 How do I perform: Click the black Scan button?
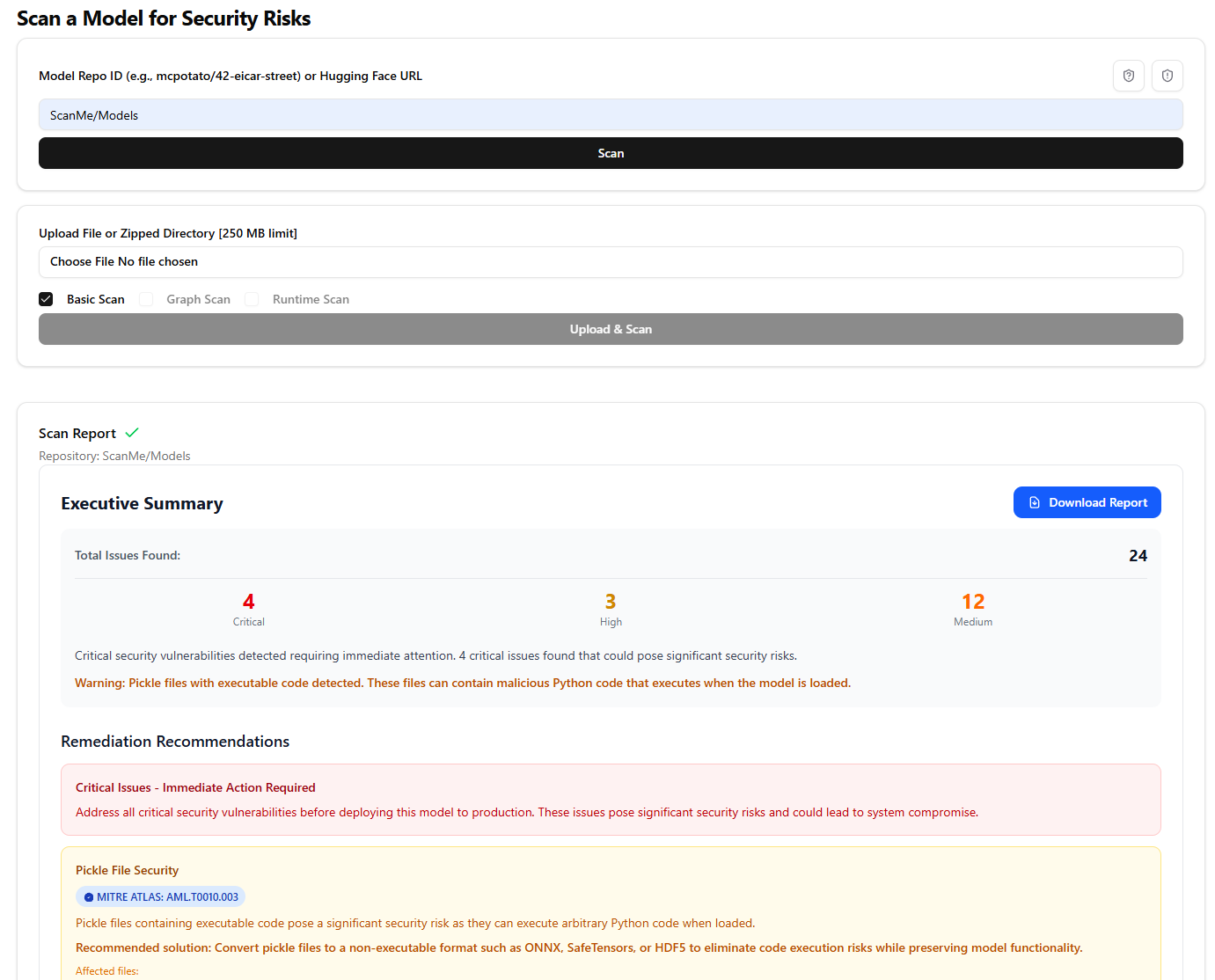611,153
